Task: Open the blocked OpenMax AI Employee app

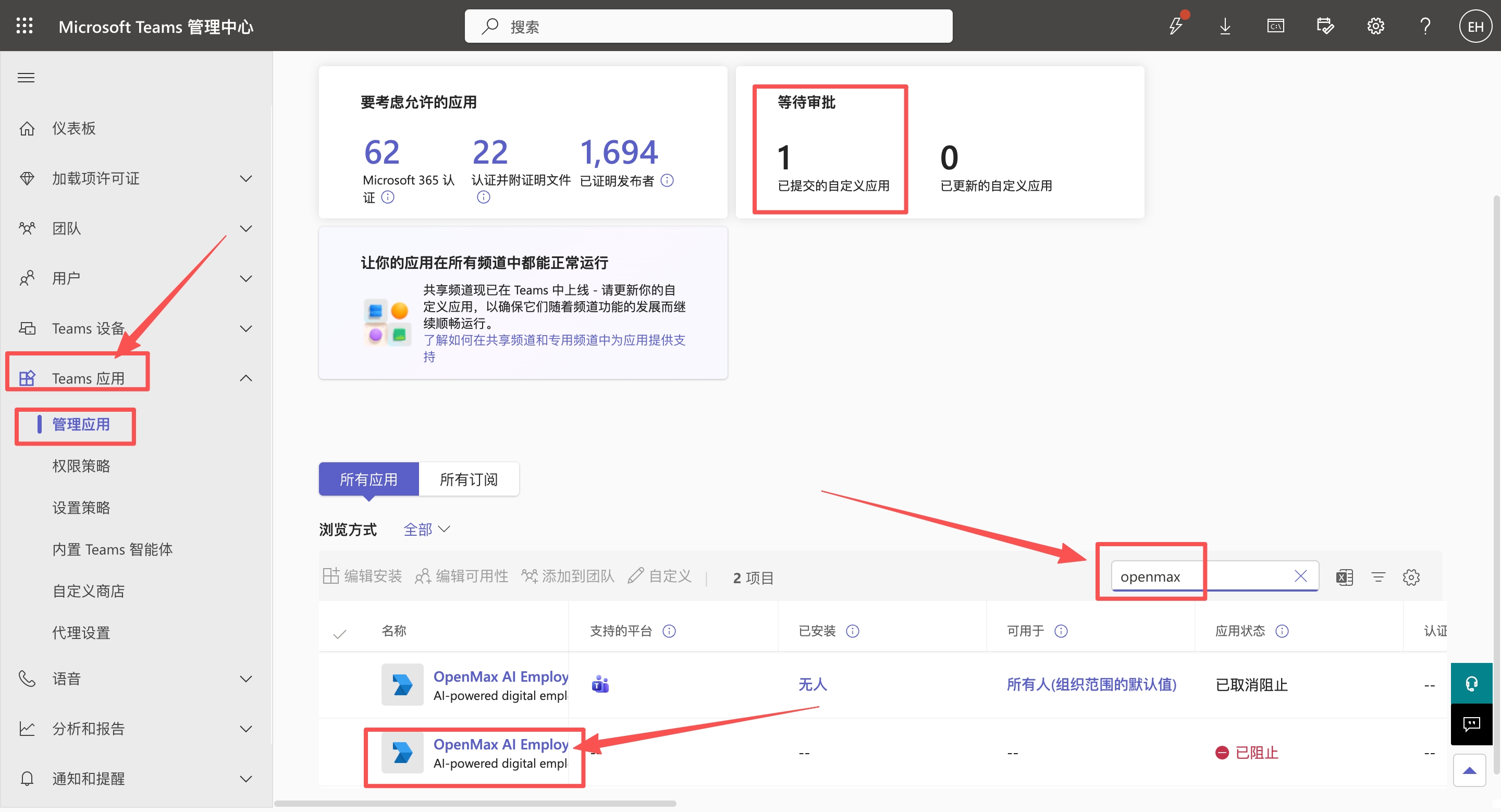Action: point(500,744)
